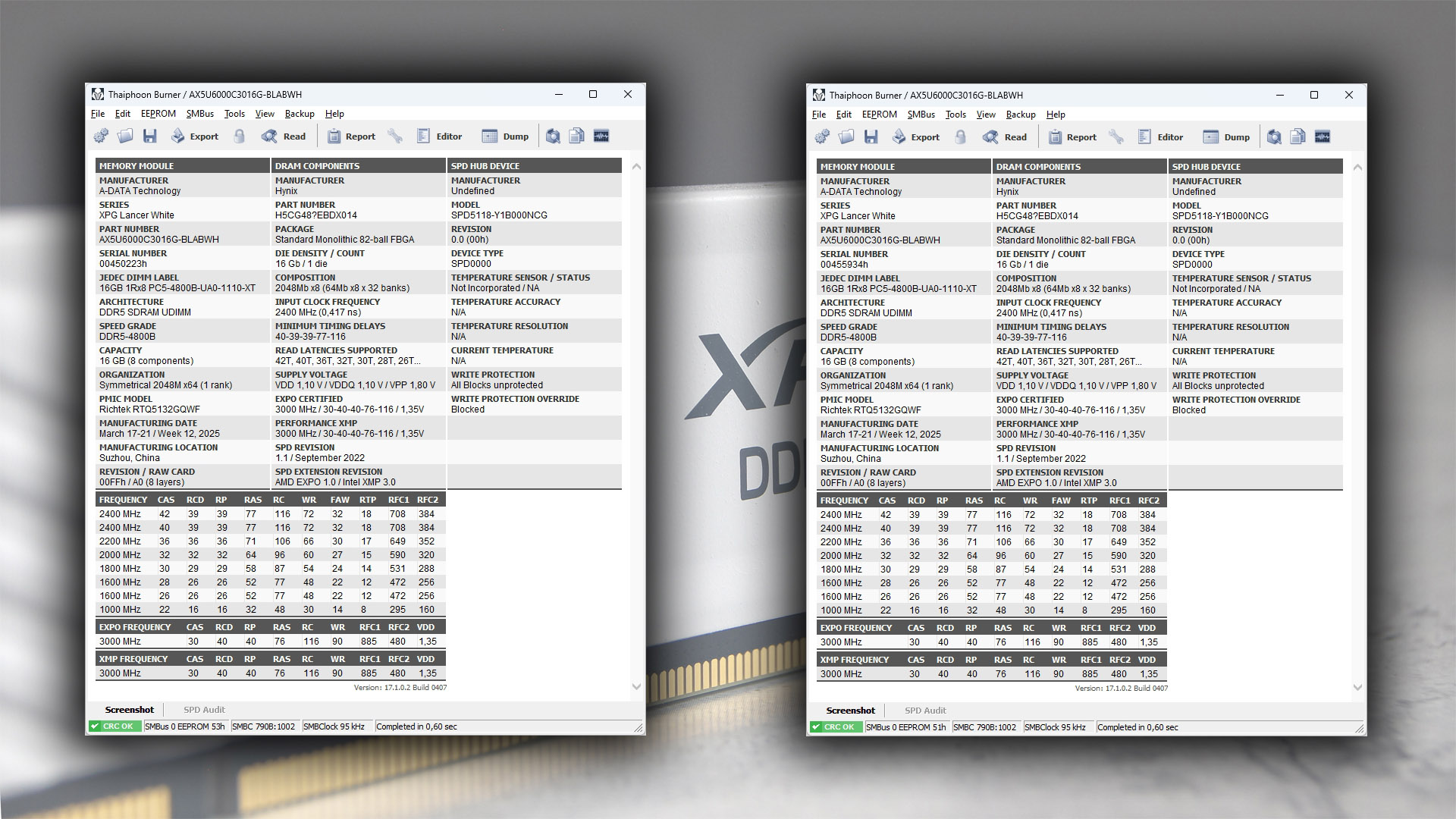The height and width of the screenshot is (819, 1456).
Task: Click scroll down arrow in left window
Action: coord(636,686)
